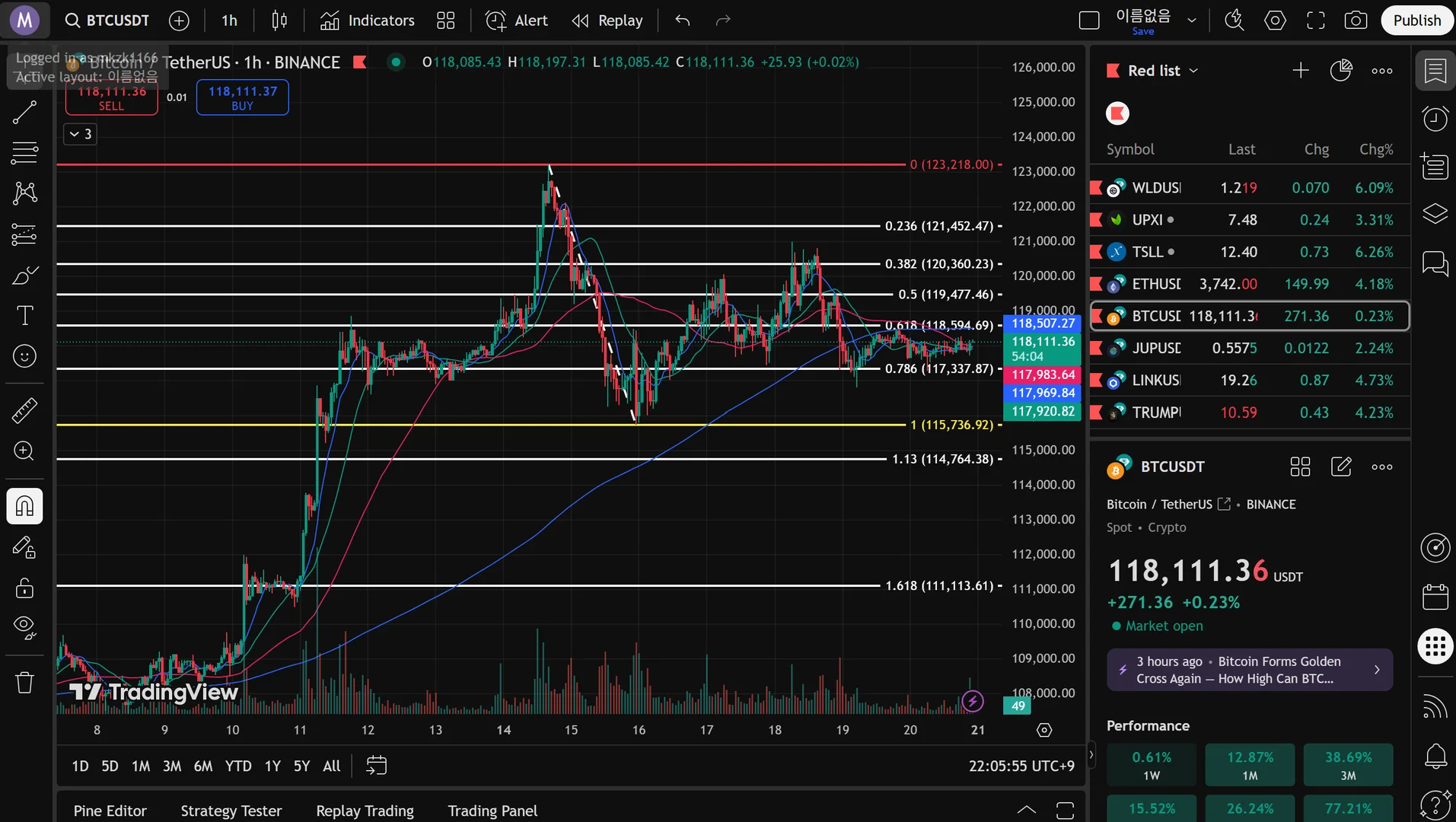
Task: Click the undo arrow in top toolbar
Action: 683,21
